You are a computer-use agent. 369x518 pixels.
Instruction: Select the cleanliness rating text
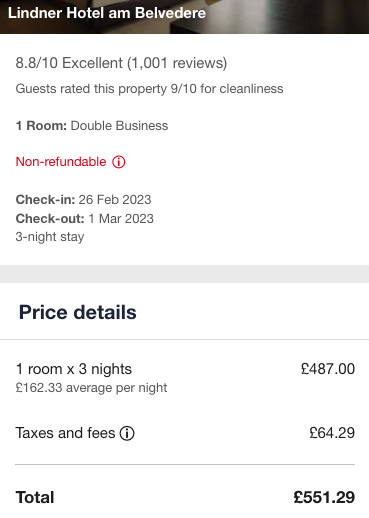pos(149,89)
